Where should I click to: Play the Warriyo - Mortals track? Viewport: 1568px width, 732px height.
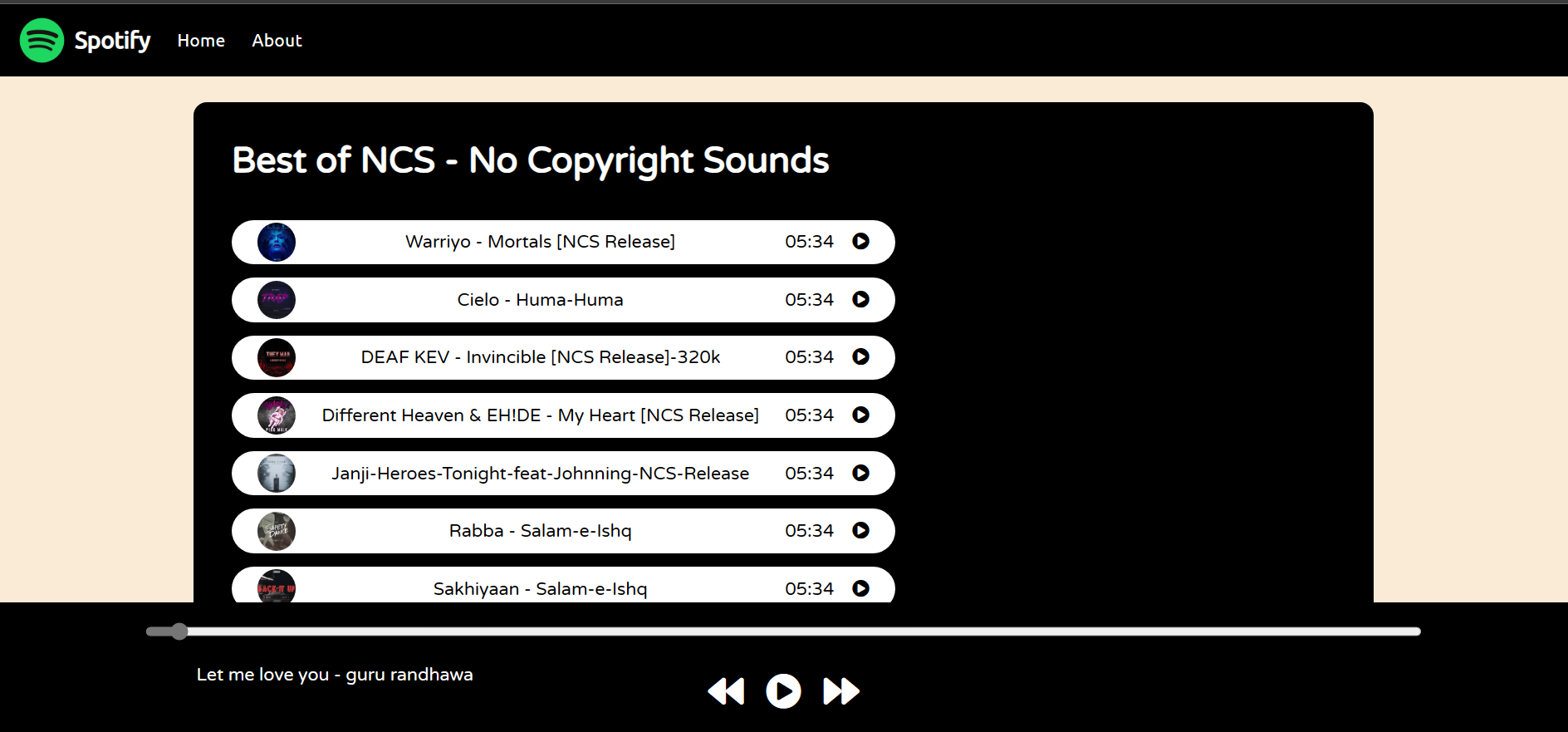[861, 242]
